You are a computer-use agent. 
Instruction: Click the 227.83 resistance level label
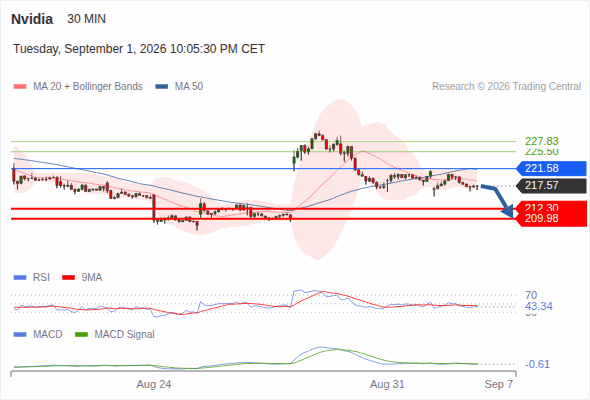click(x=541, y=141)
